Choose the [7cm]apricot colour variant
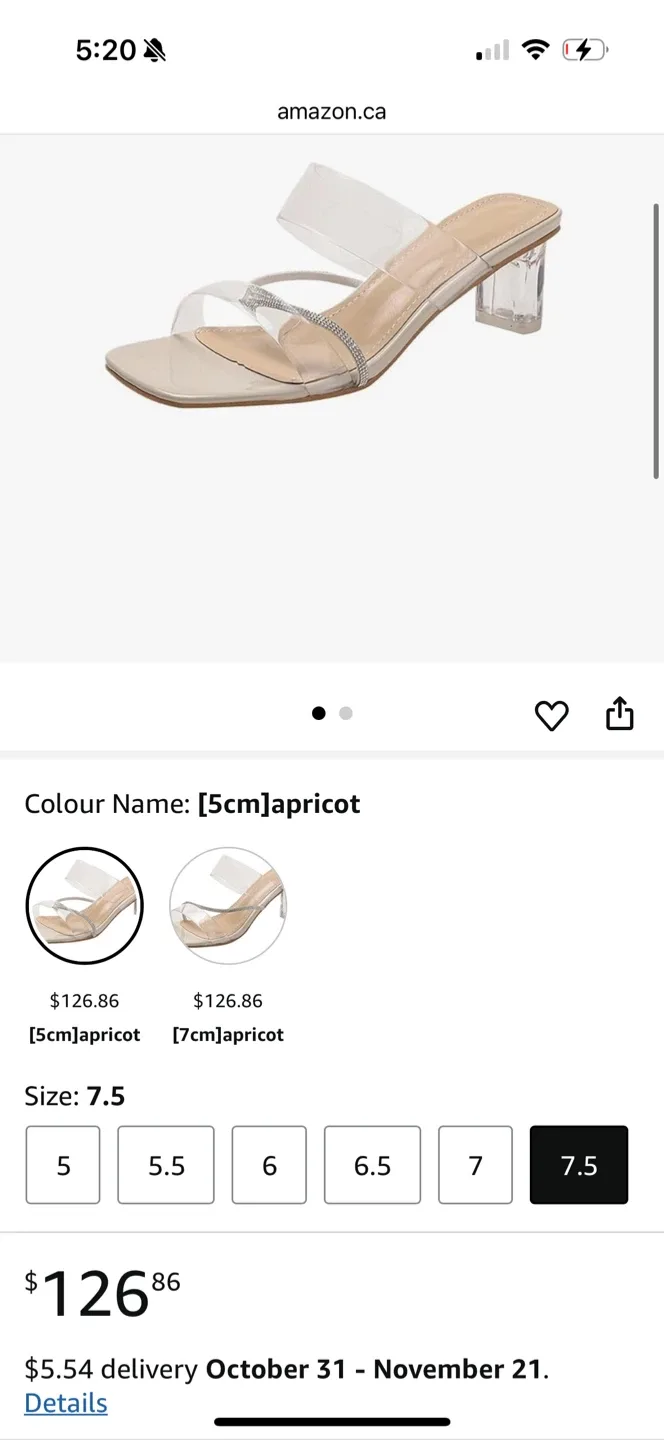664x1440 pixels. point(227,905)
